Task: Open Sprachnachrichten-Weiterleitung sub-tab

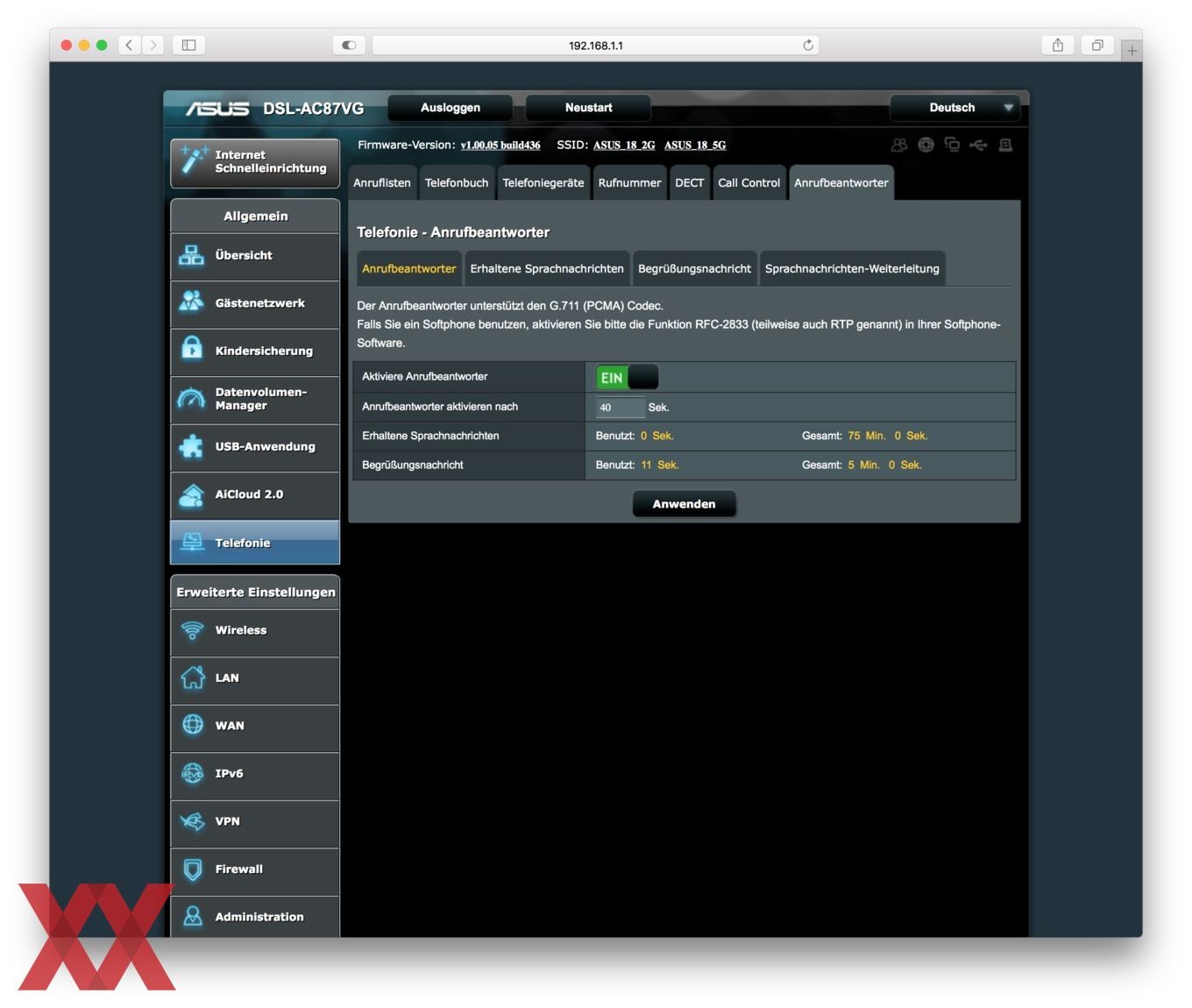Action: [x=852, y=268]
